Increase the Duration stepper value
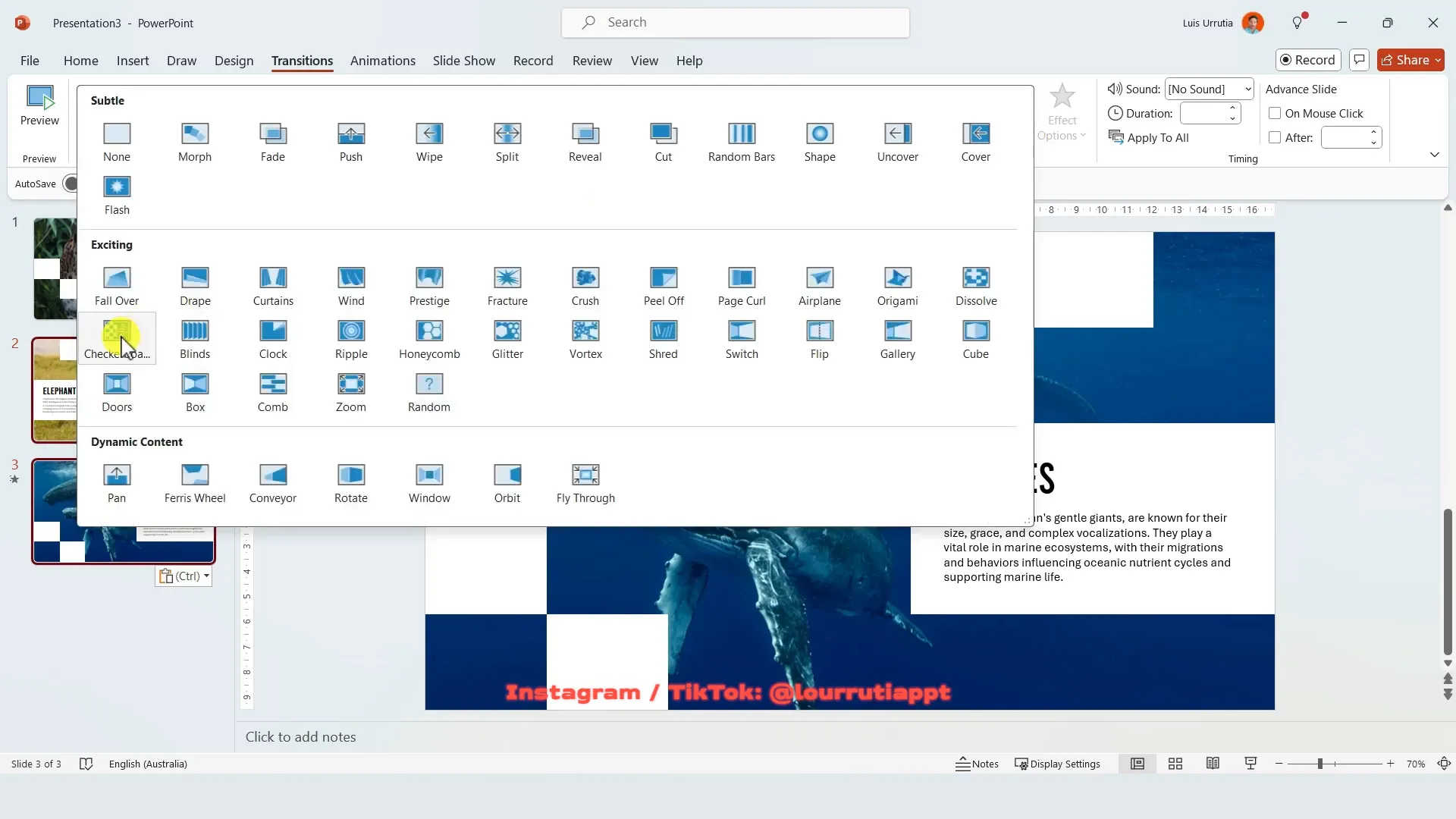Viewport: 1456px width, 819px height. point(1233,108)
